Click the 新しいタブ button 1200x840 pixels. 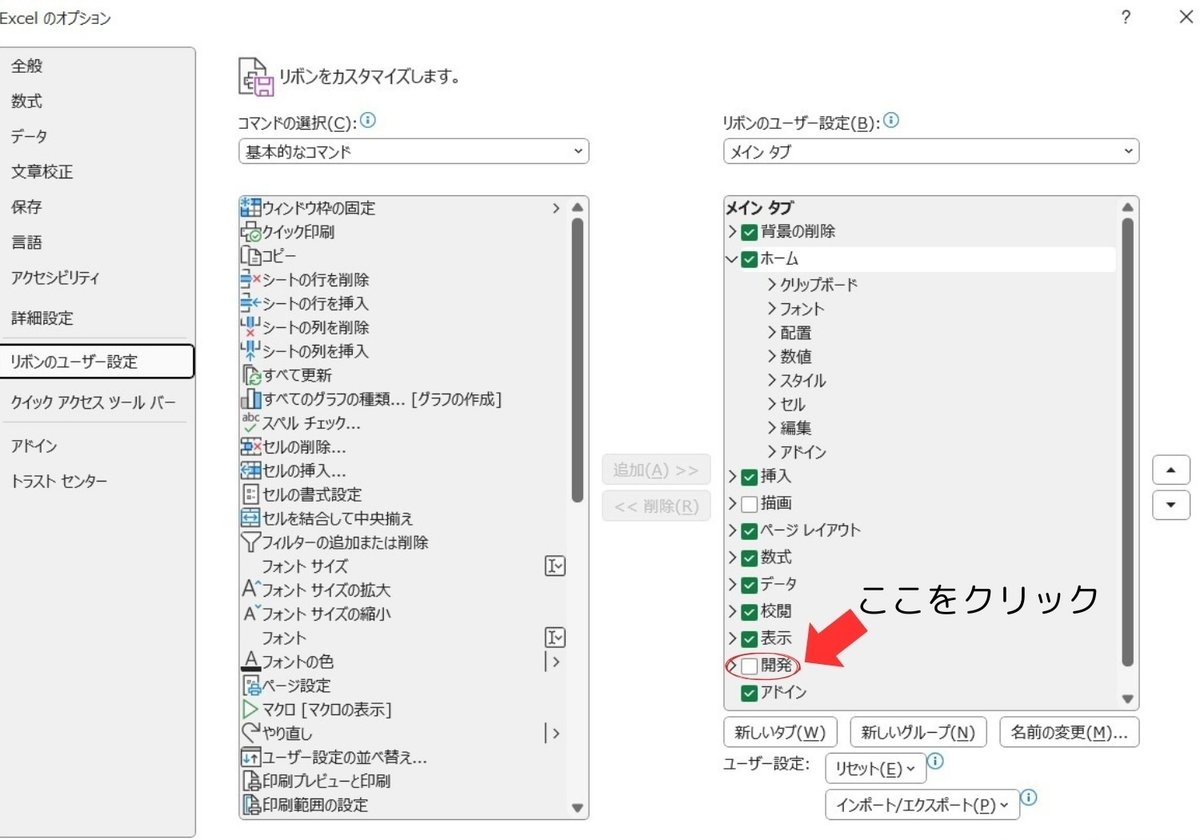click(x=780, y=732)
